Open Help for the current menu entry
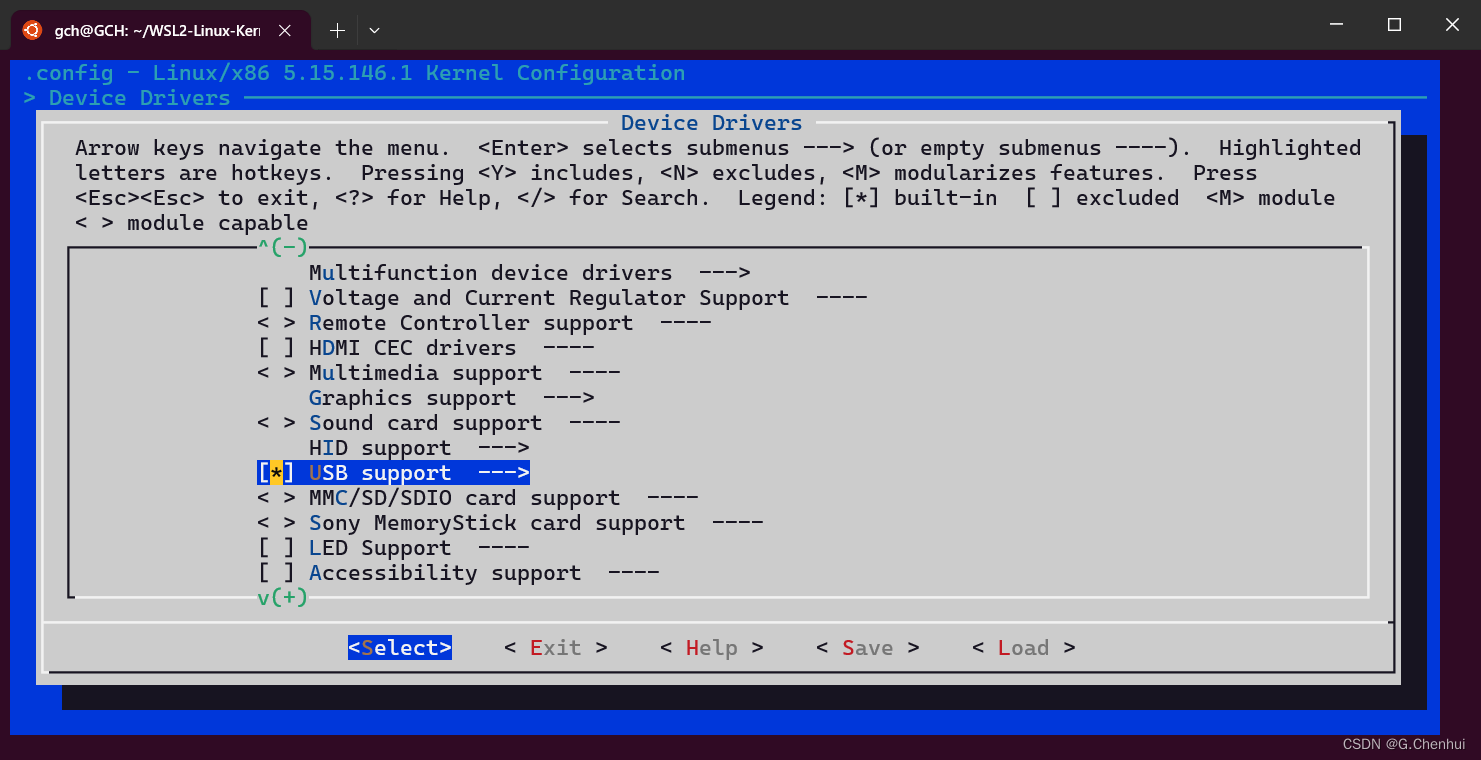This screenshot has width=1481, height=760. 711,647
